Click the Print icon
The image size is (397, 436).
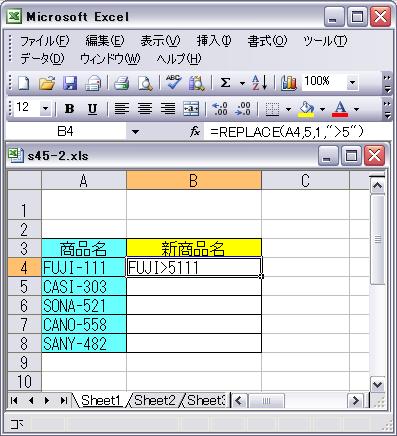pos(122,83)
